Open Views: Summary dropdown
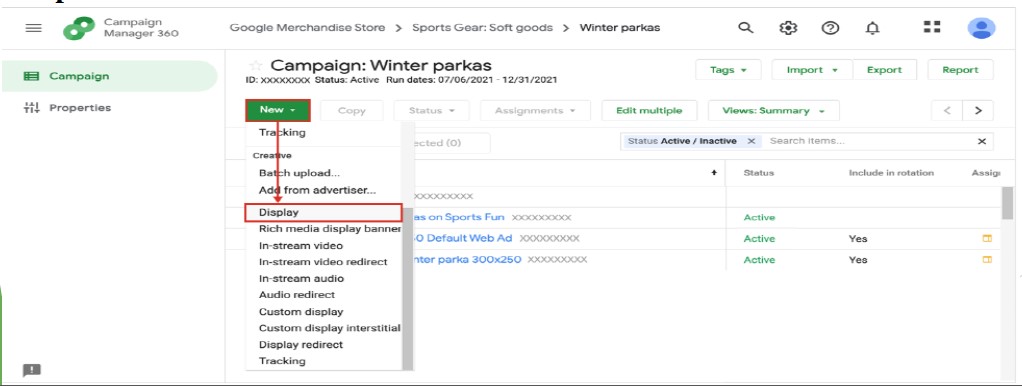The image size is (1022, 386). [774, 111]
